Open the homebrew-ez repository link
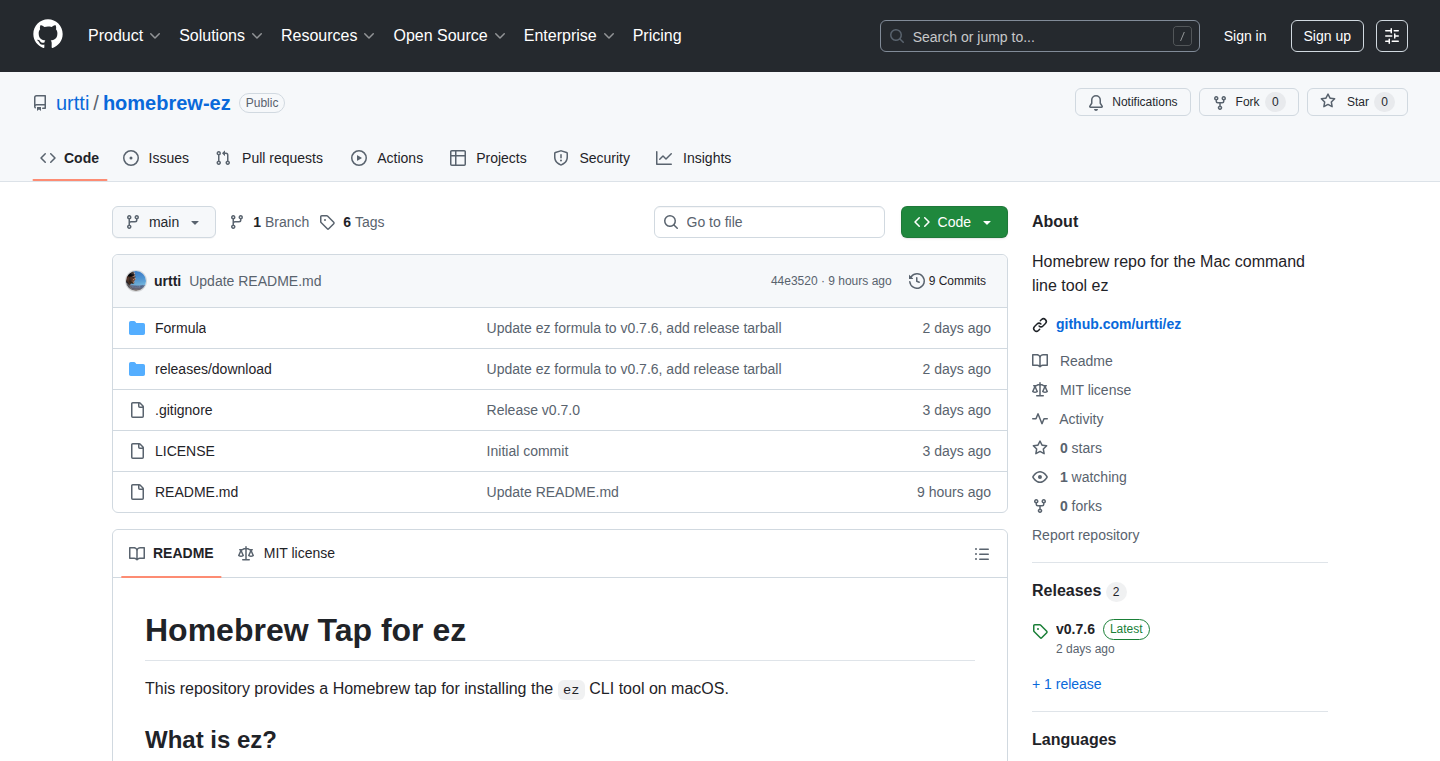The height and width of the screenshot is (761, 1440). [x=167, y=103]
